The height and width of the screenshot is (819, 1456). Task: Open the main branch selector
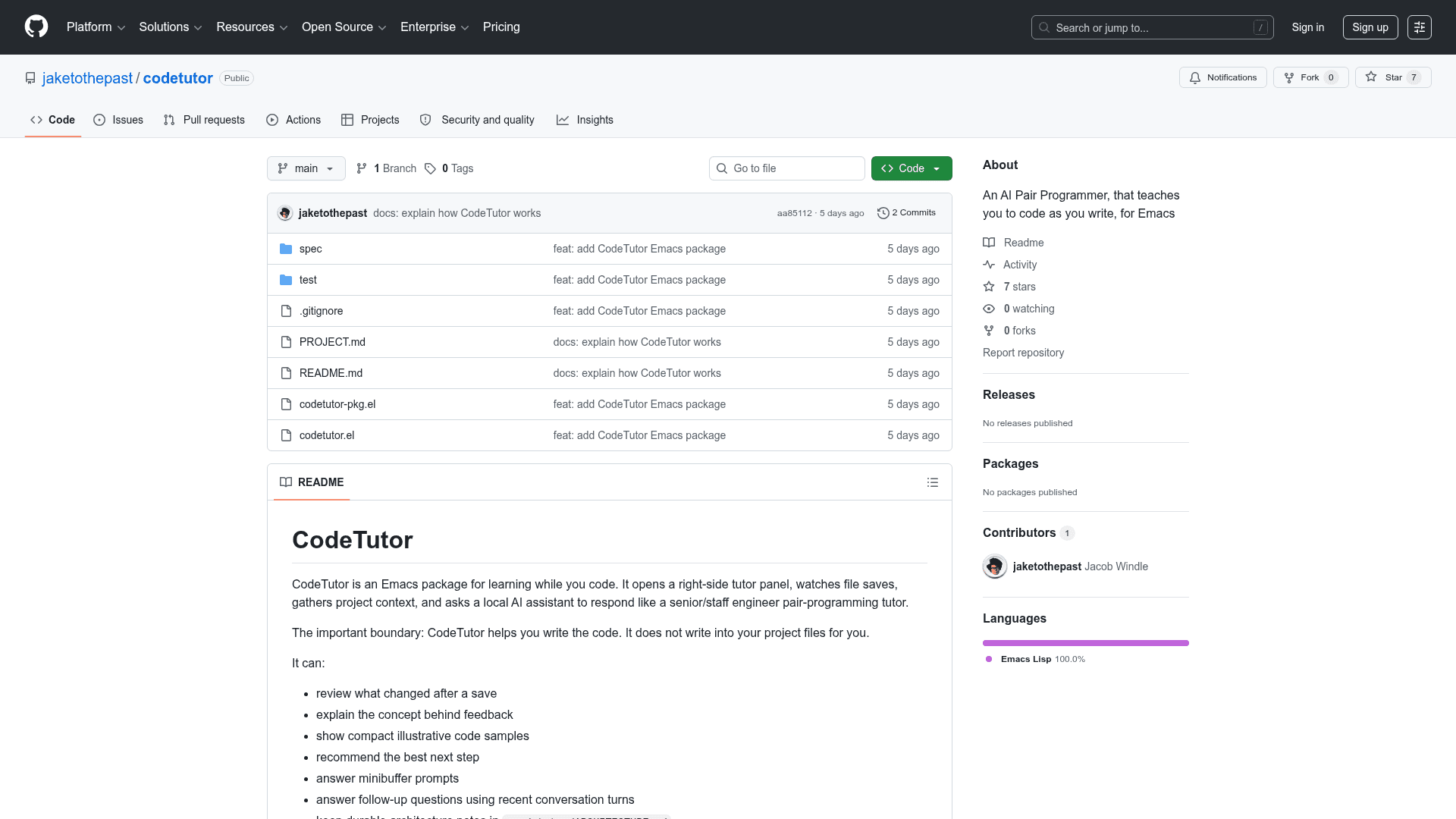[306, 168]
